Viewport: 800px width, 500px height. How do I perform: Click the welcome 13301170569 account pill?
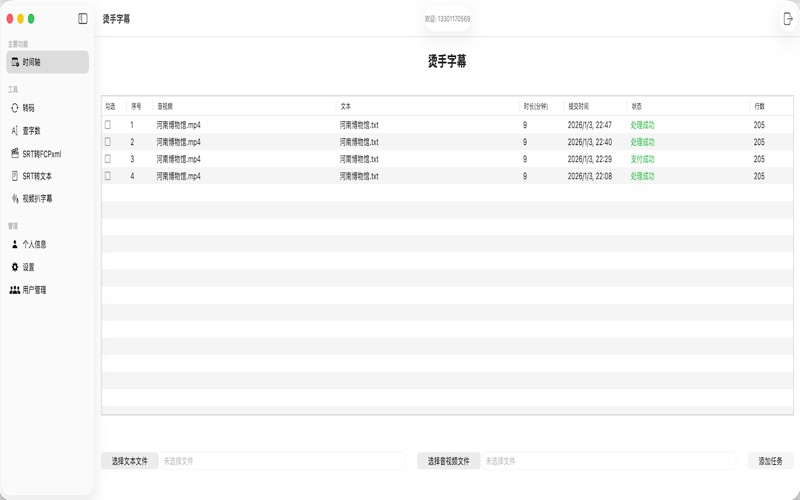447,19
